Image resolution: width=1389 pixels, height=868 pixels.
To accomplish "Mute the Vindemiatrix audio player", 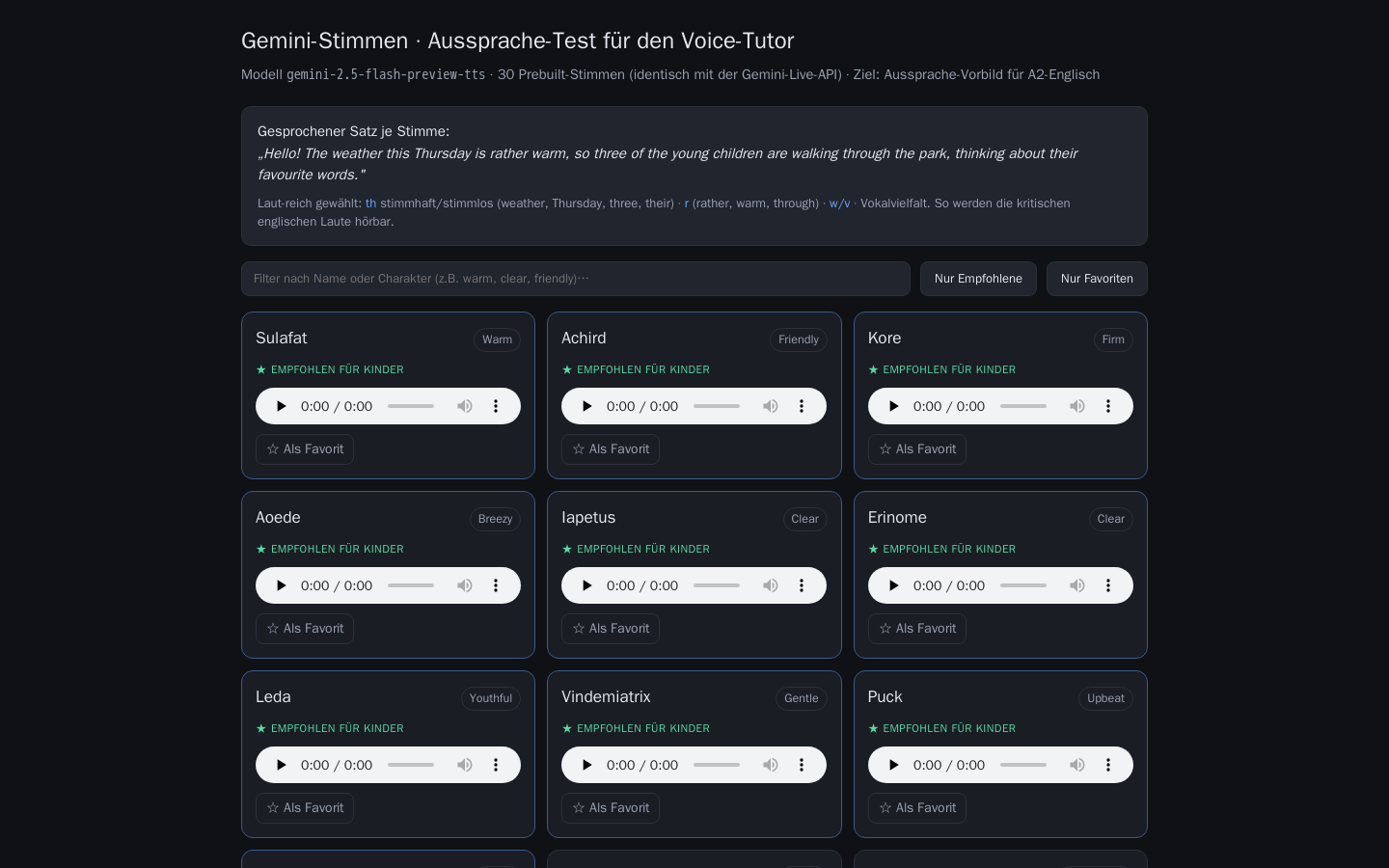I will point(771,765).
